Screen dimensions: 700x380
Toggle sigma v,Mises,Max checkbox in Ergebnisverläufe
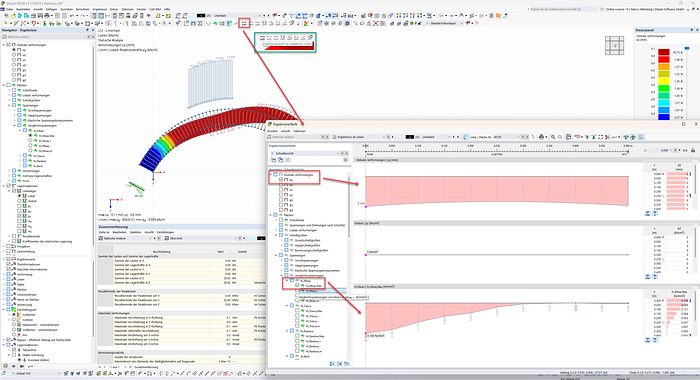pos(297,285)
